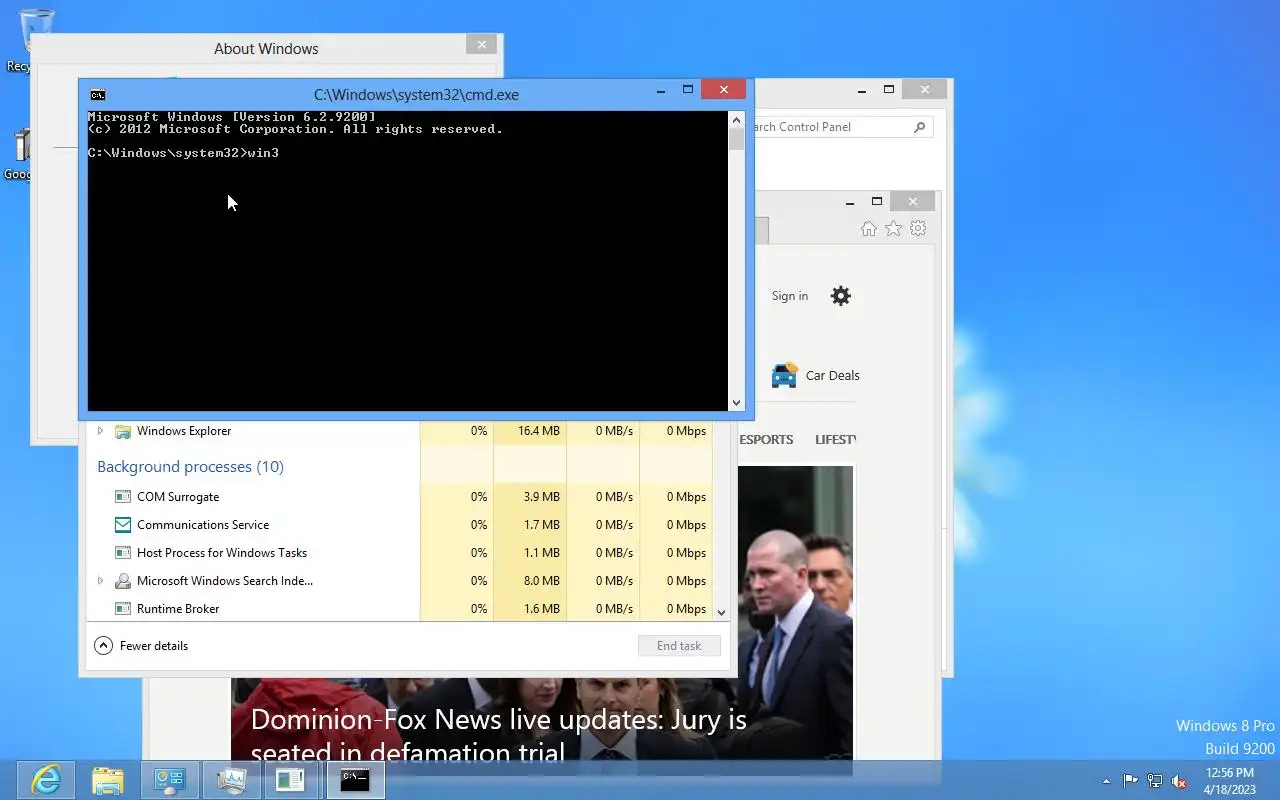Viewport: 1280px width, 800px height.
Task: Expand Microsoft Windows Search Indexer row
Action: tap(100, 581)
